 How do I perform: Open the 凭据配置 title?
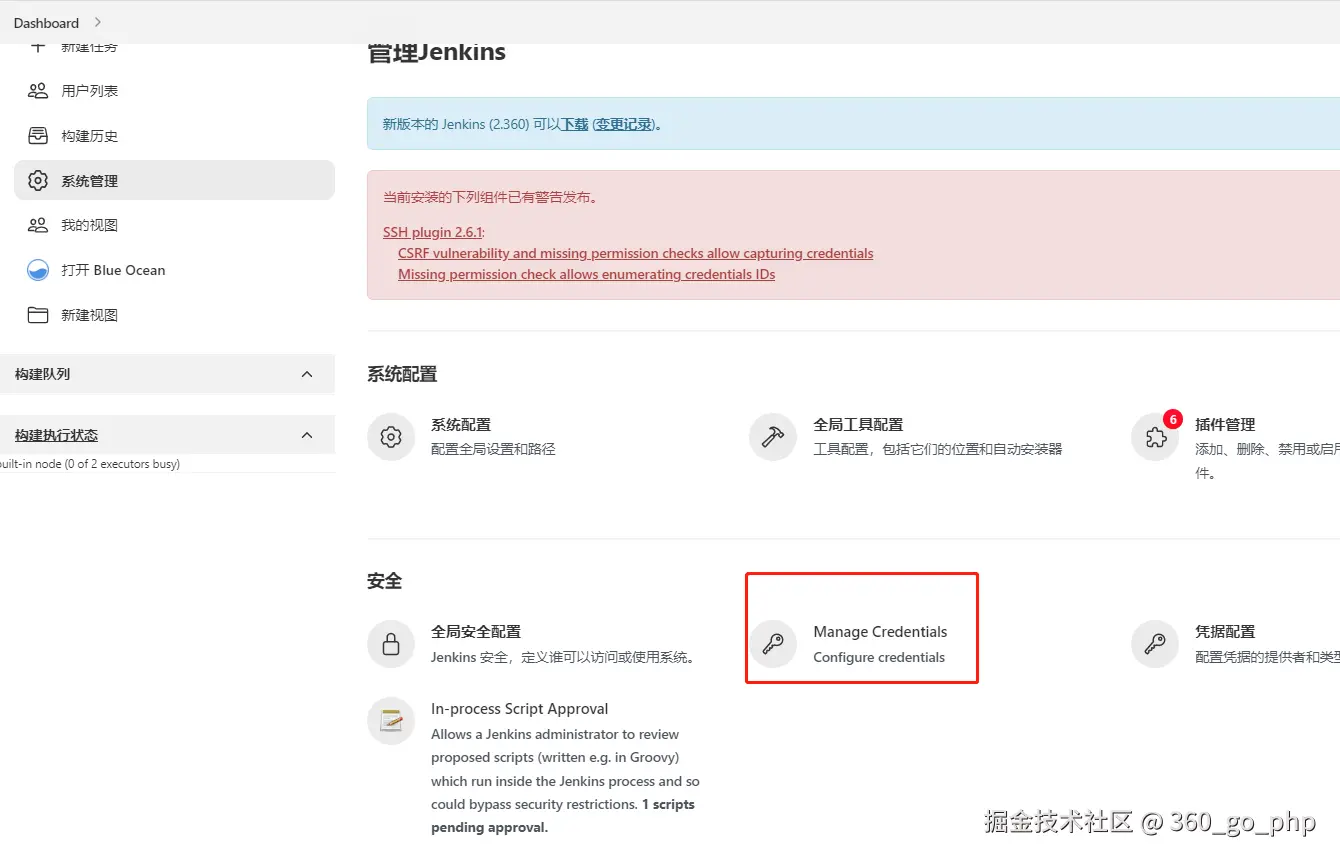pyautogui.click(x=1225, y=632)
